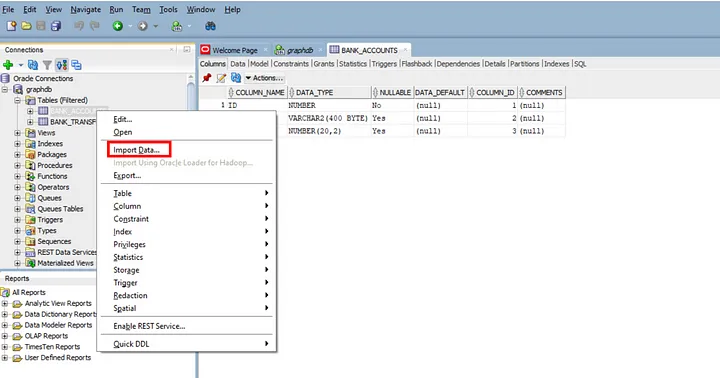Sort by COLUMN_ID header
This screenshot has height=378, width=720.
click(492, 92)
